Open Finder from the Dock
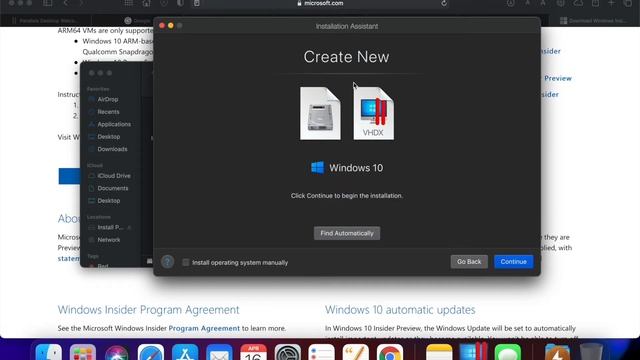640x360 pixels. pos(49,353)
